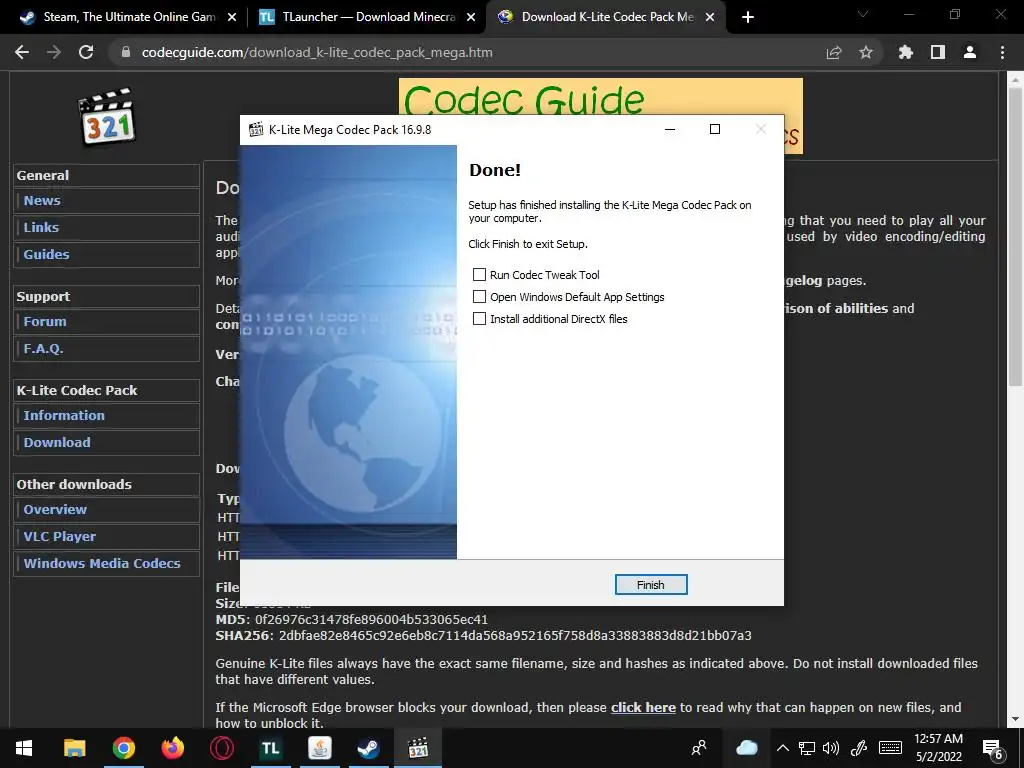Launch Firefox from taskbar

coord(172,748)
